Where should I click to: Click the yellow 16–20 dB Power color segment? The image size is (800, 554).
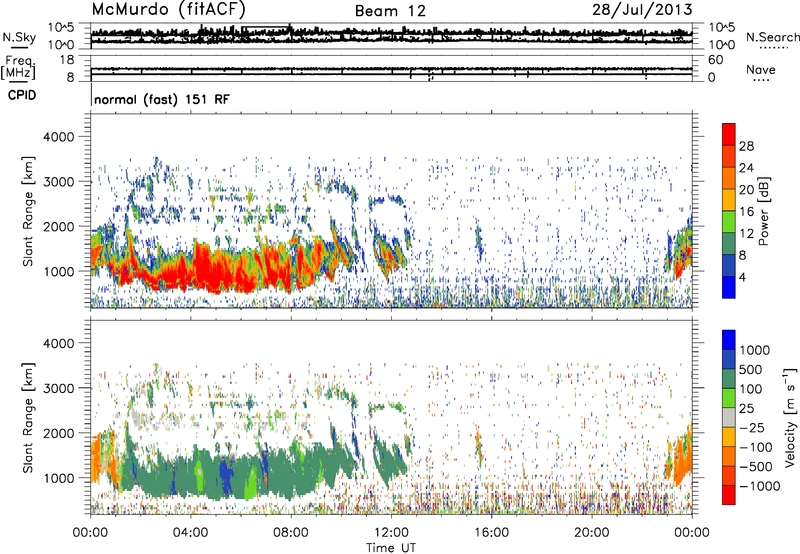tap(729, 200)
